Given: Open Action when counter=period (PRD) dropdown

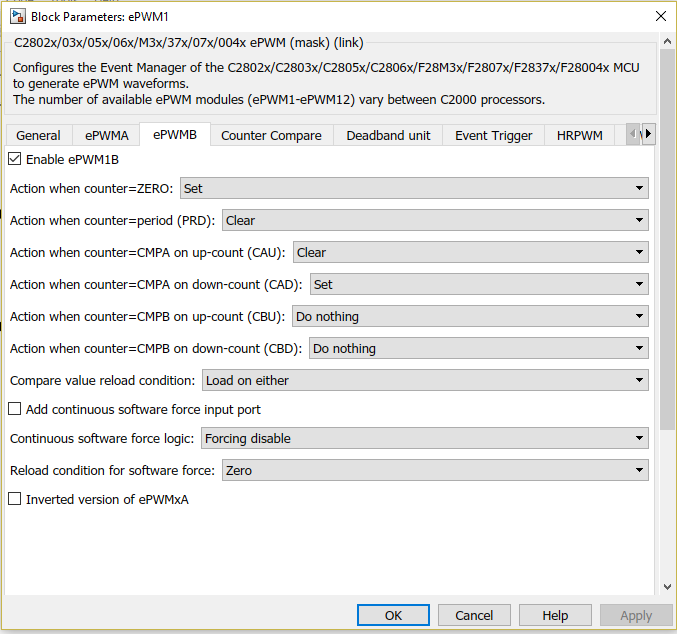Looking at the screenshot, I should point(435,220).
